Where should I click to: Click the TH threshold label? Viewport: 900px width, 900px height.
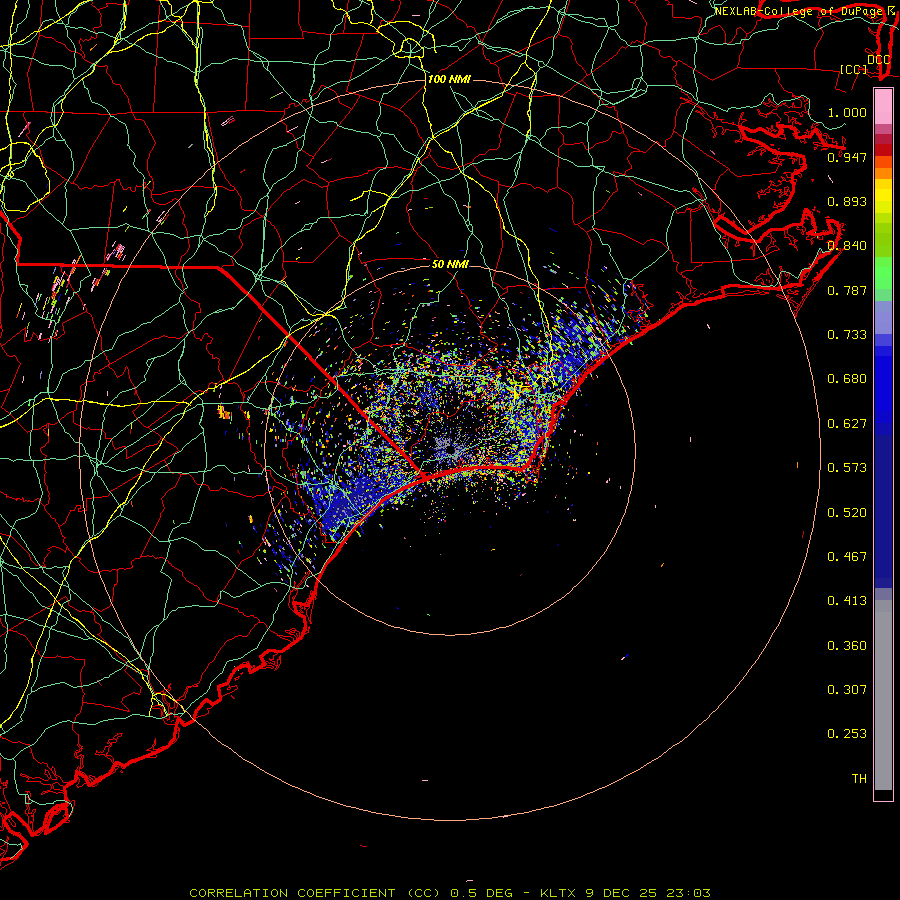(x=859, y=779)
